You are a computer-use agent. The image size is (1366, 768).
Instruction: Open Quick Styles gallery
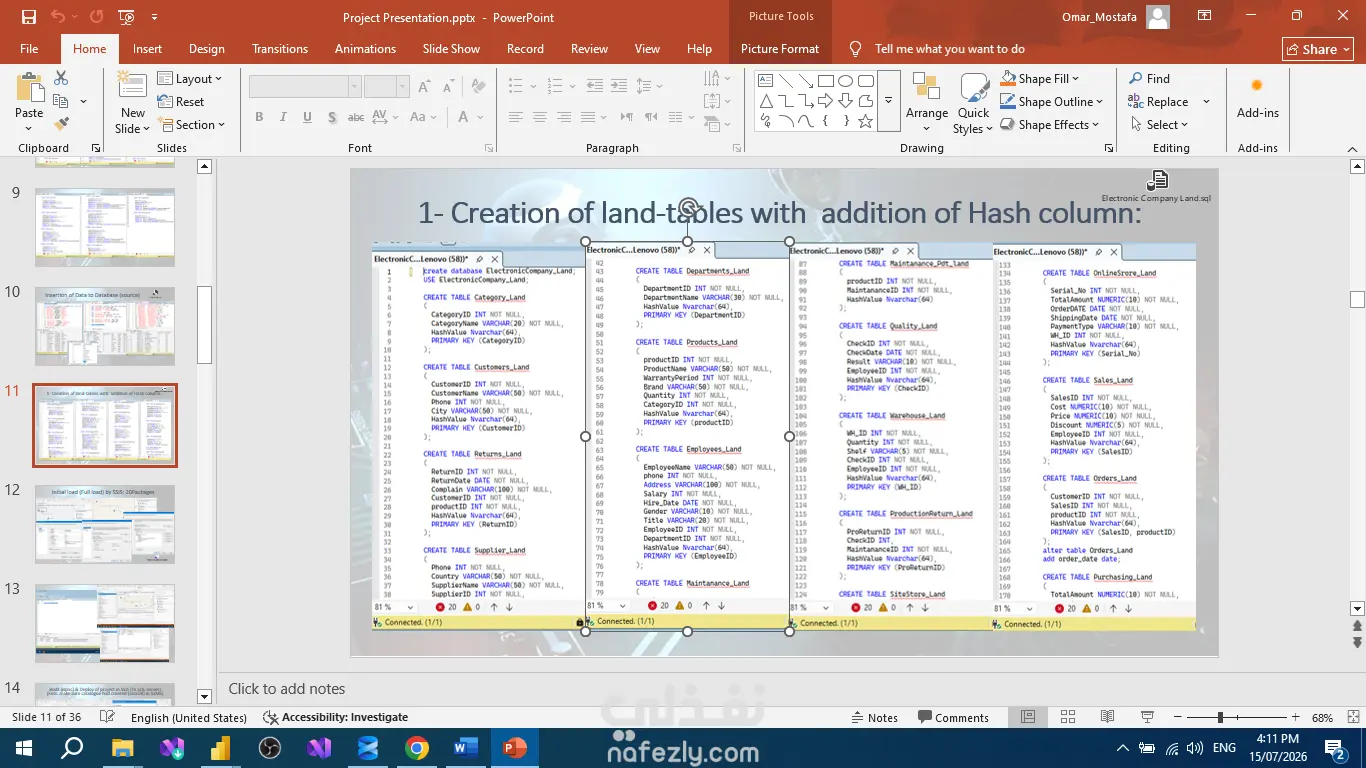[972, 103]
